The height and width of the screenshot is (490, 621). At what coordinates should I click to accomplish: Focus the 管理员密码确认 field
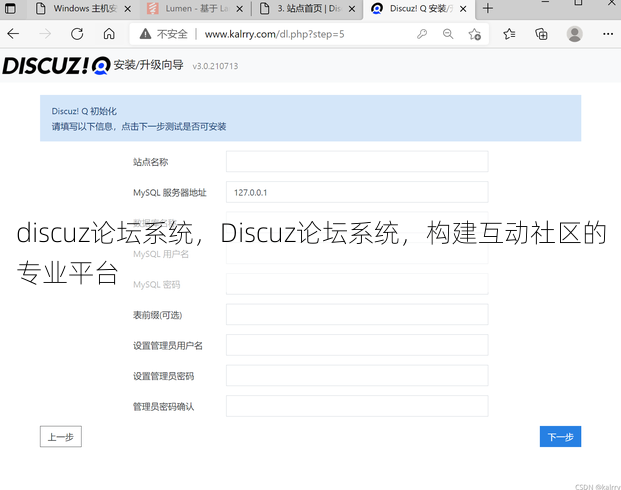357,406
